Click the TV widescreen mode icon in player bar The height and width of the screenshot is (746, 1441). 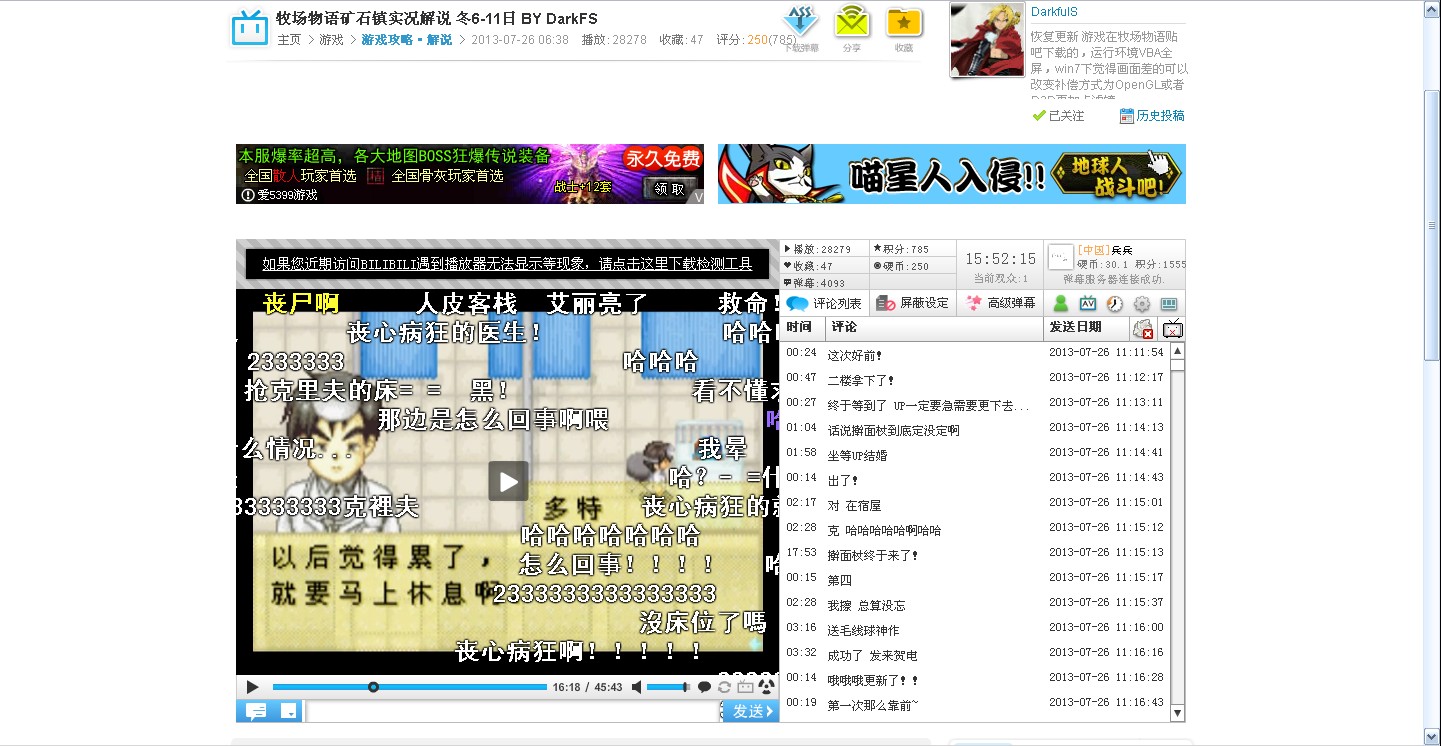(745, 687)
